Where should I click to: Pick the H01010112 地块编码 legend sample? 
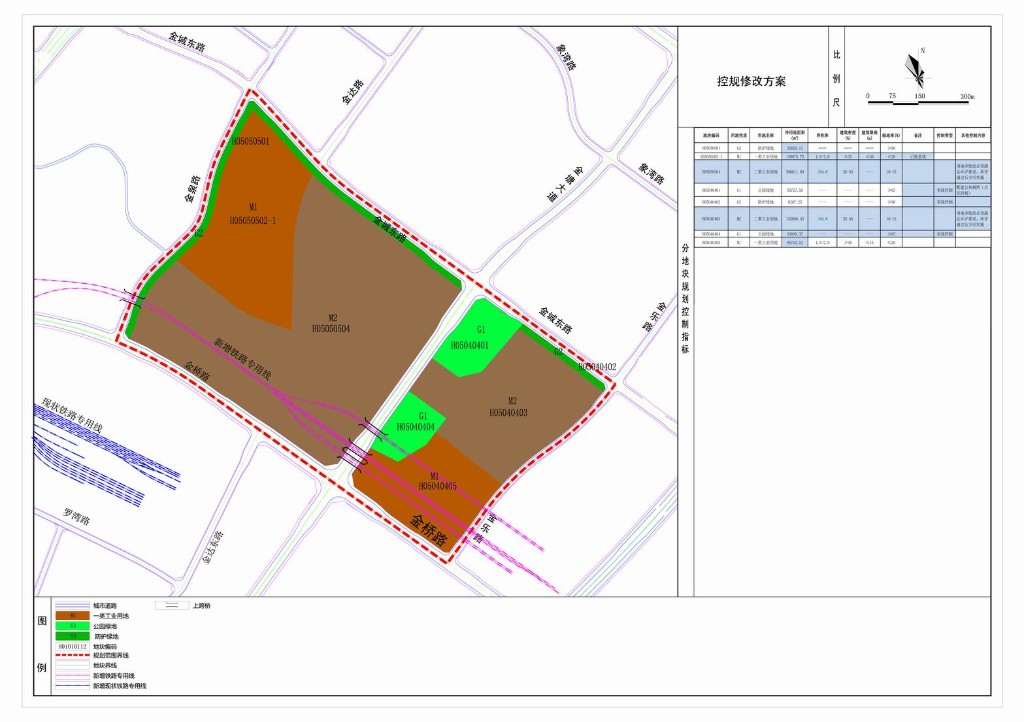(70, 646)
